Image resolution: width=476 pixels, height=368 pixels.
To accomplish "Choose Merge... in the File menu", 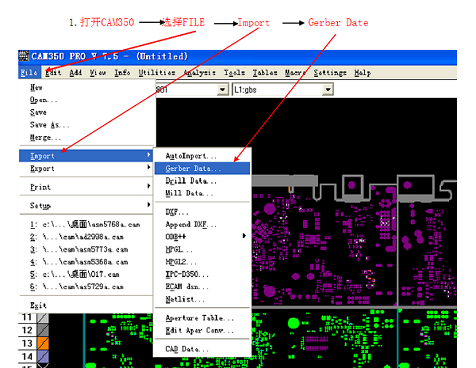I will click(87, 137).
